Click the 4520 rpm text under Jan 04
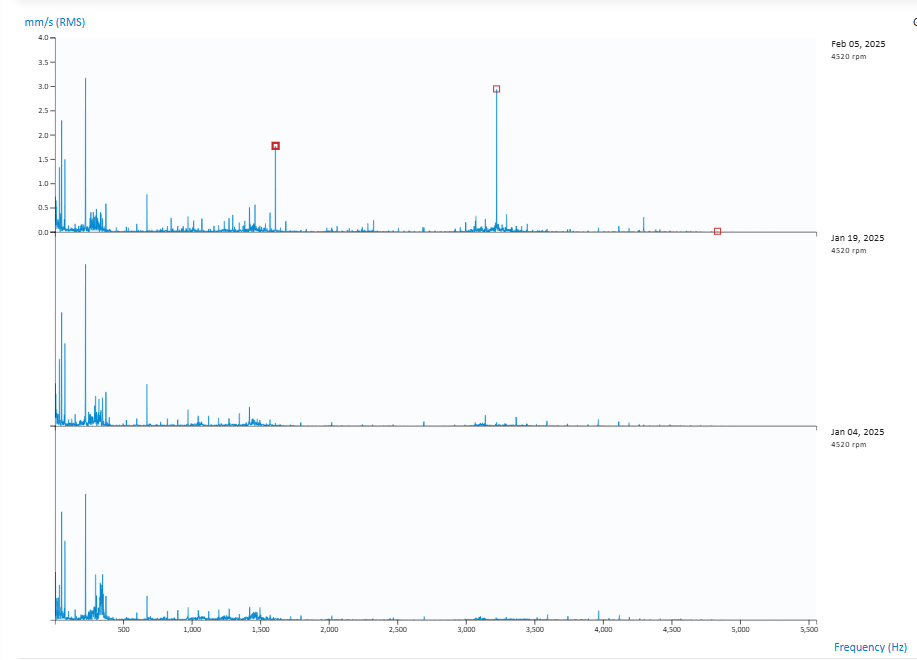 pyautogui.click(x=848, y=444)
